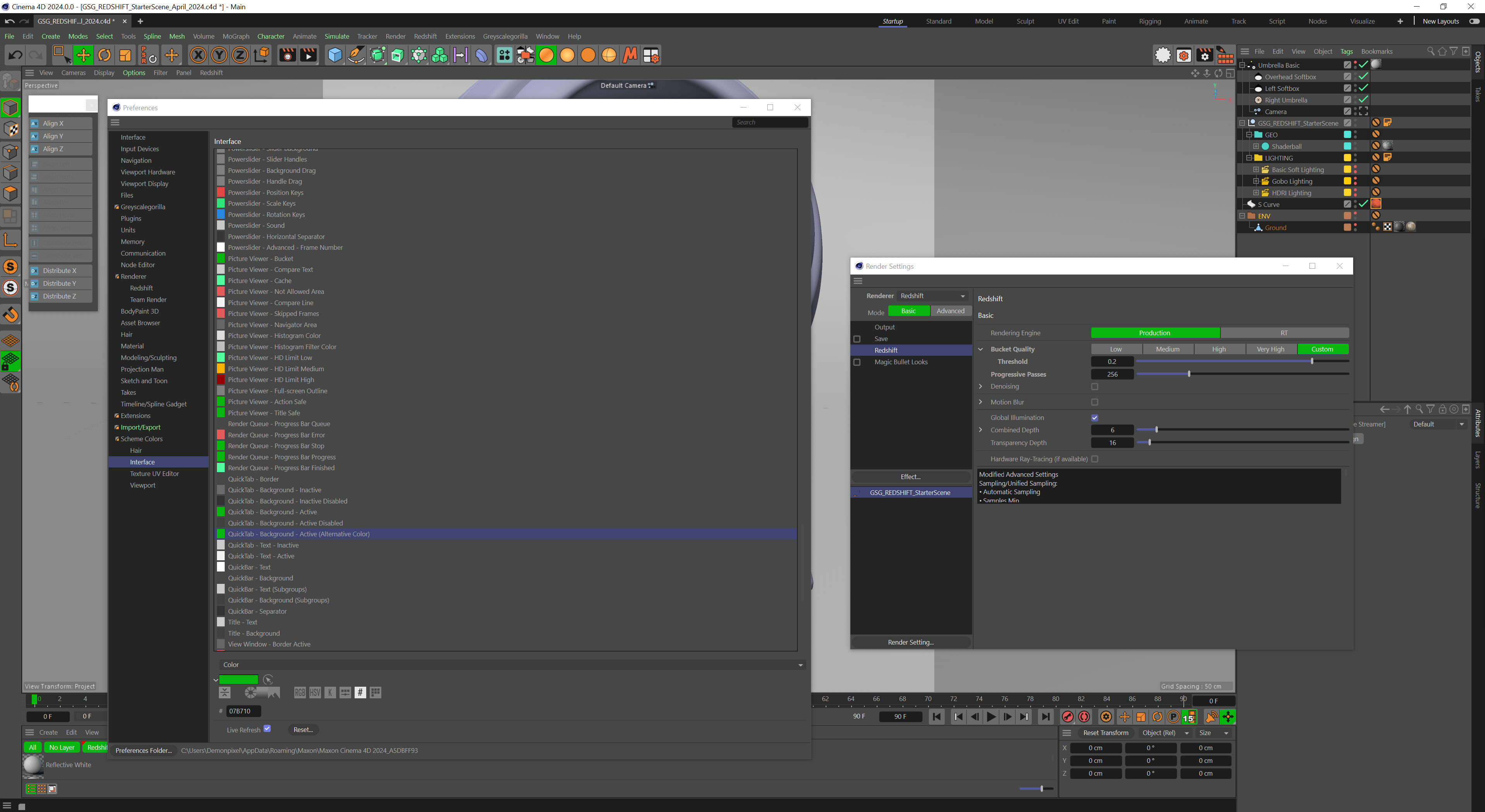Toggle the New Layouts switch
Screen dimensions: 1485x812
coord(1475,21)
